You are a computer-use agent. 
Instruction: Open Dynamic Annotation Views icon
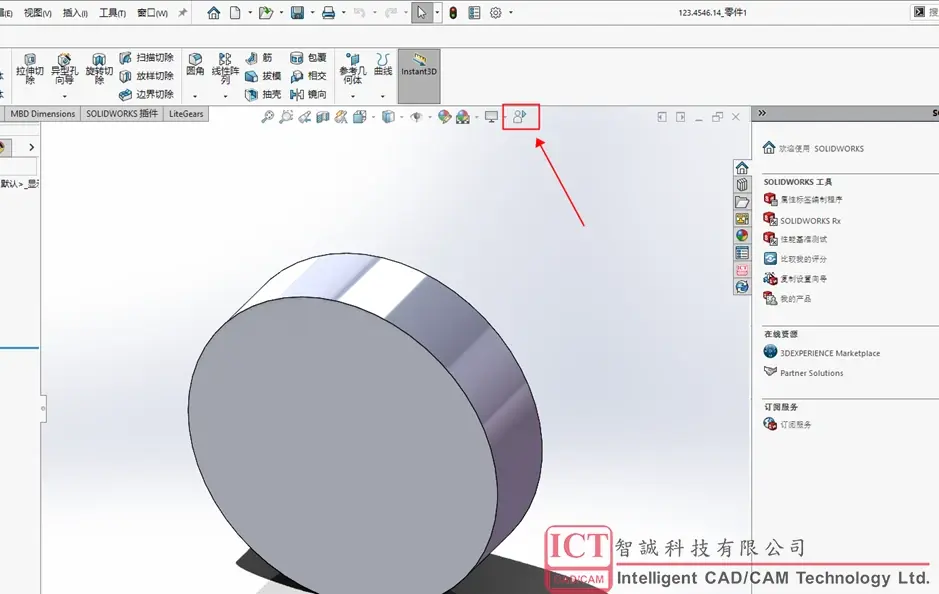click(x=341, y=117)
